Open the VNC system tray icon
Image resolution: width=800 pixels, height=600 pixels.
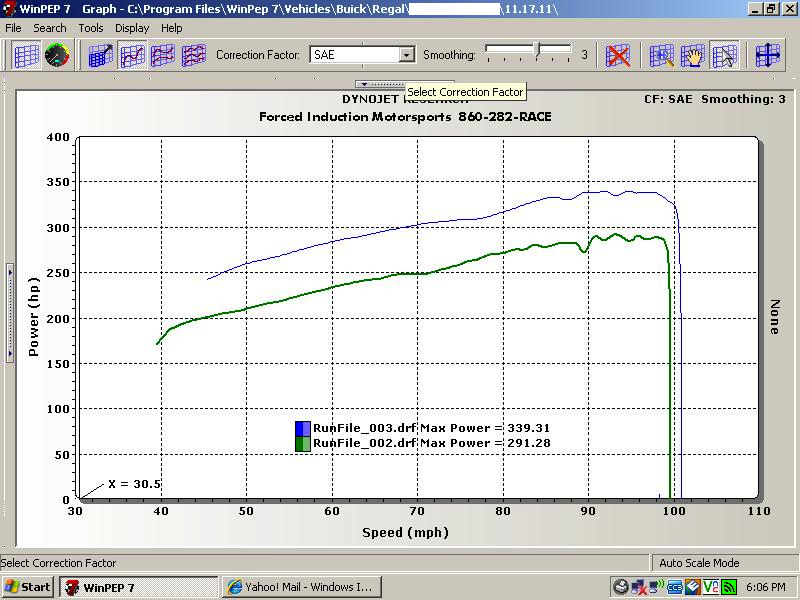tap(711, 587)
